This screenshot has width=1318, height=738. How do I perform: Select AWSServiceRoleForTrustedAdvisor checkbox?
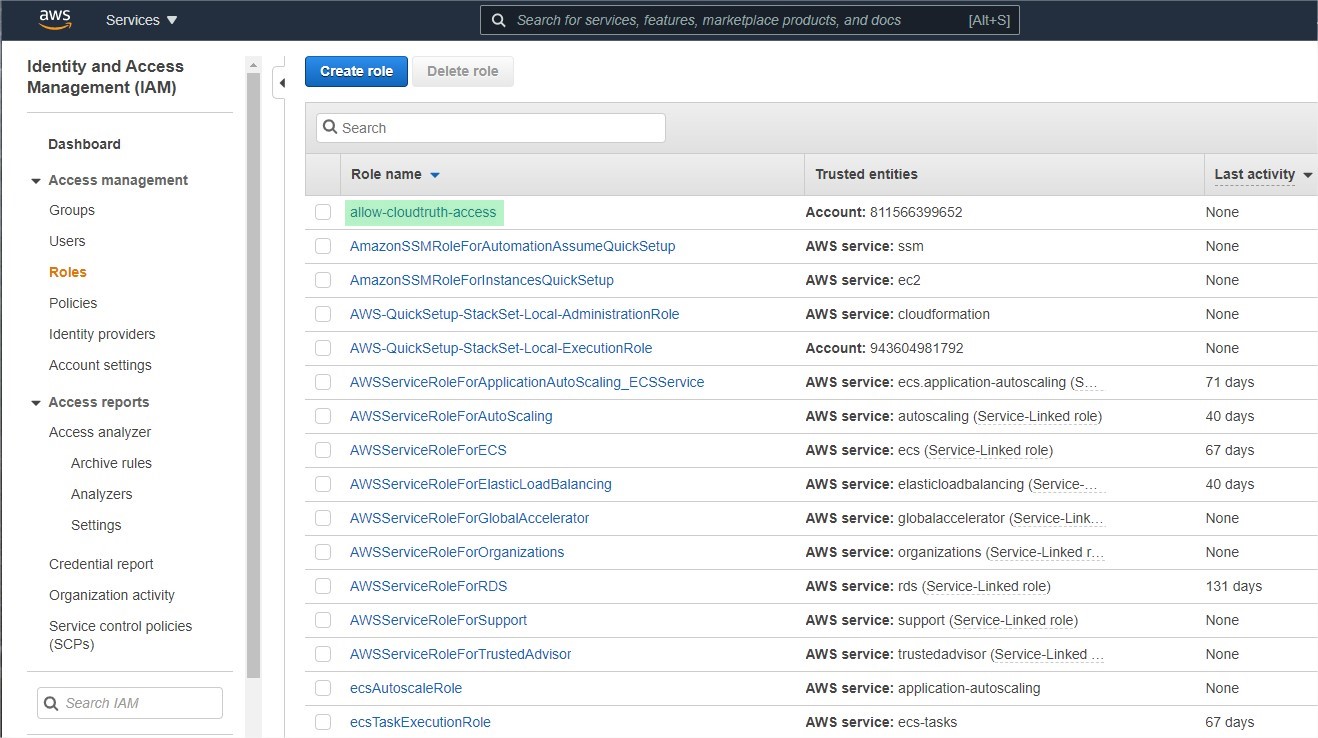click(x=323, y=654)
